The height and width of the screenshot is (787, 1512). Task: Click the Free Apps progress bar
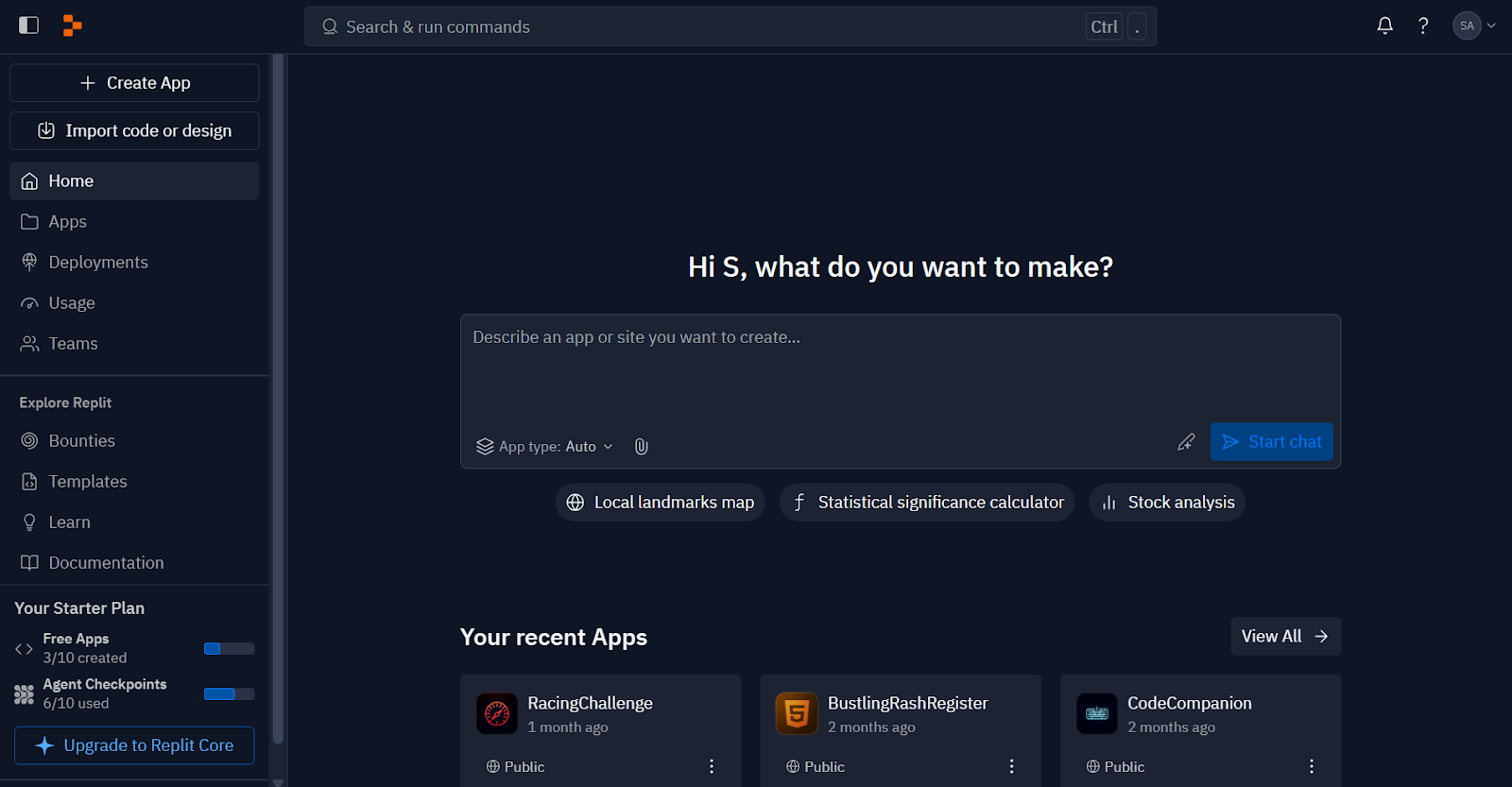point(229,648)
